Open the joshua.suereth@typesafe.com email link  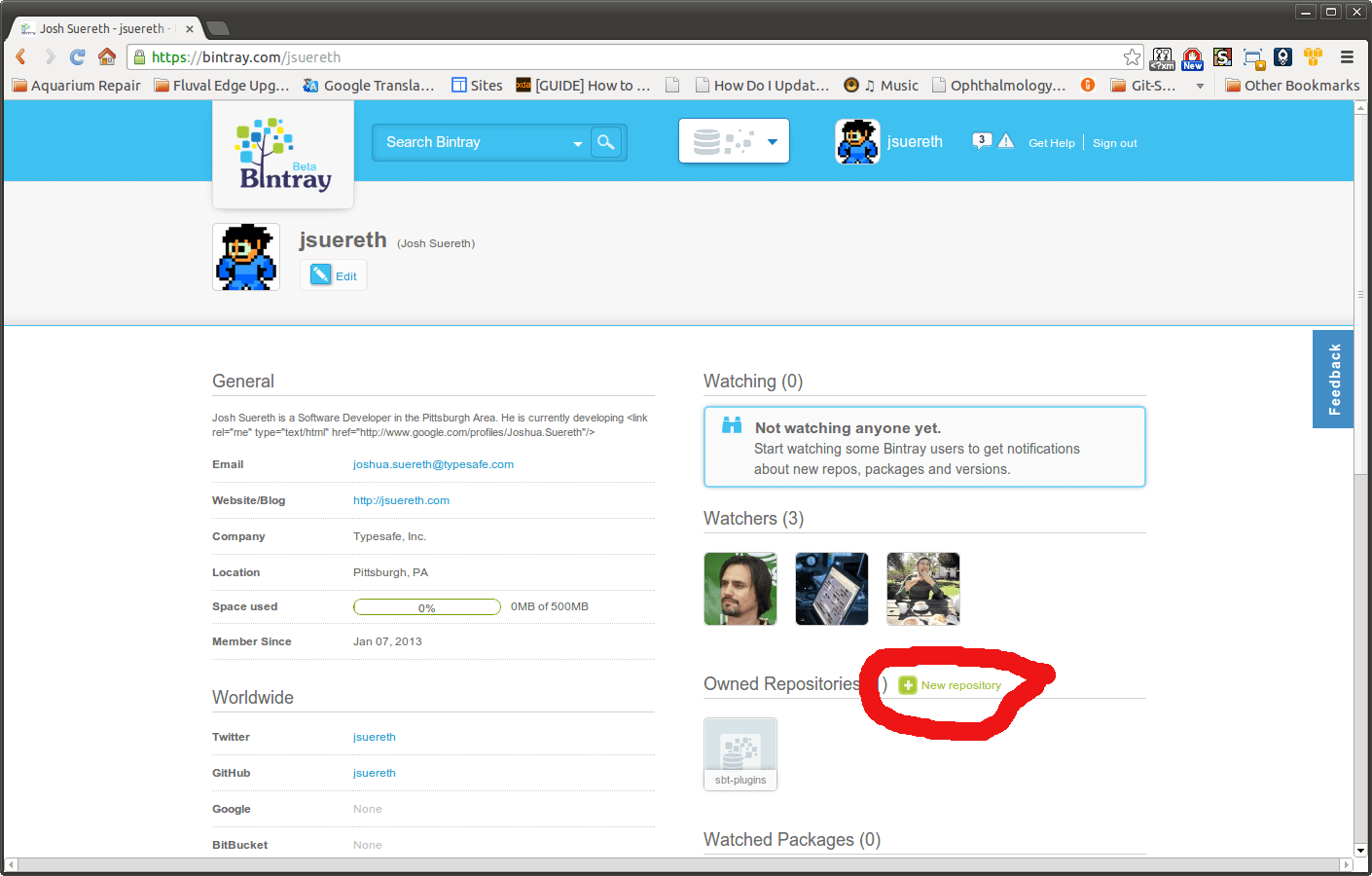pos(433,464)
